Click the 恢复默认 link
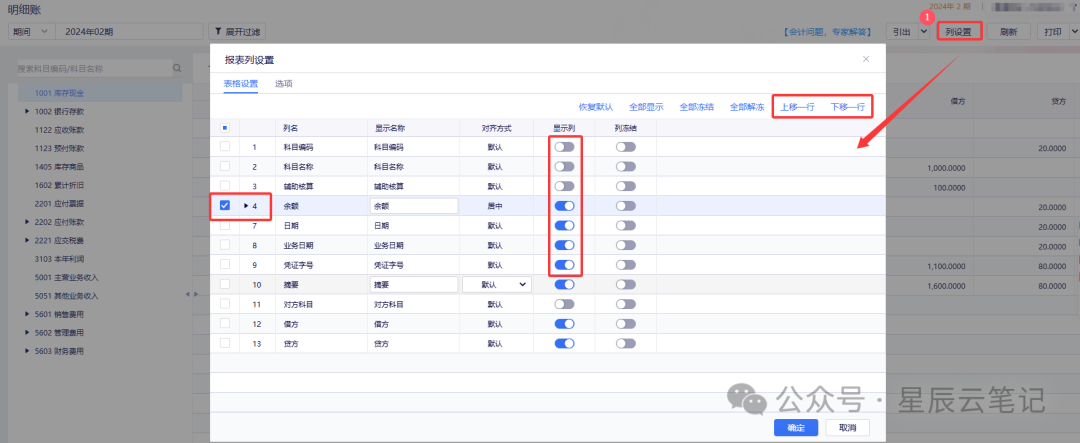The height and width of the screenshot is (443, 1080). (595, 107)
